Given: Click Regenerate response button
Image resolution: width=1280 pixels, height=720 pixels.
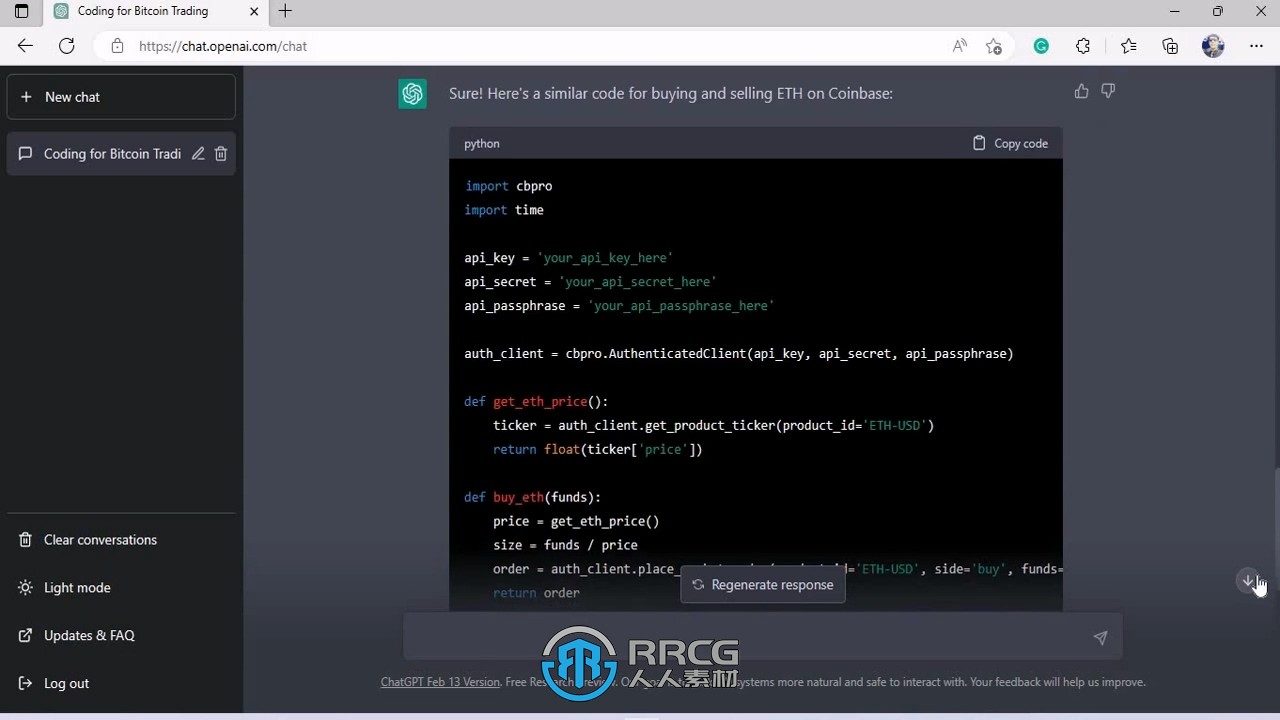Looking at the screenshot, I should point(763,585).
